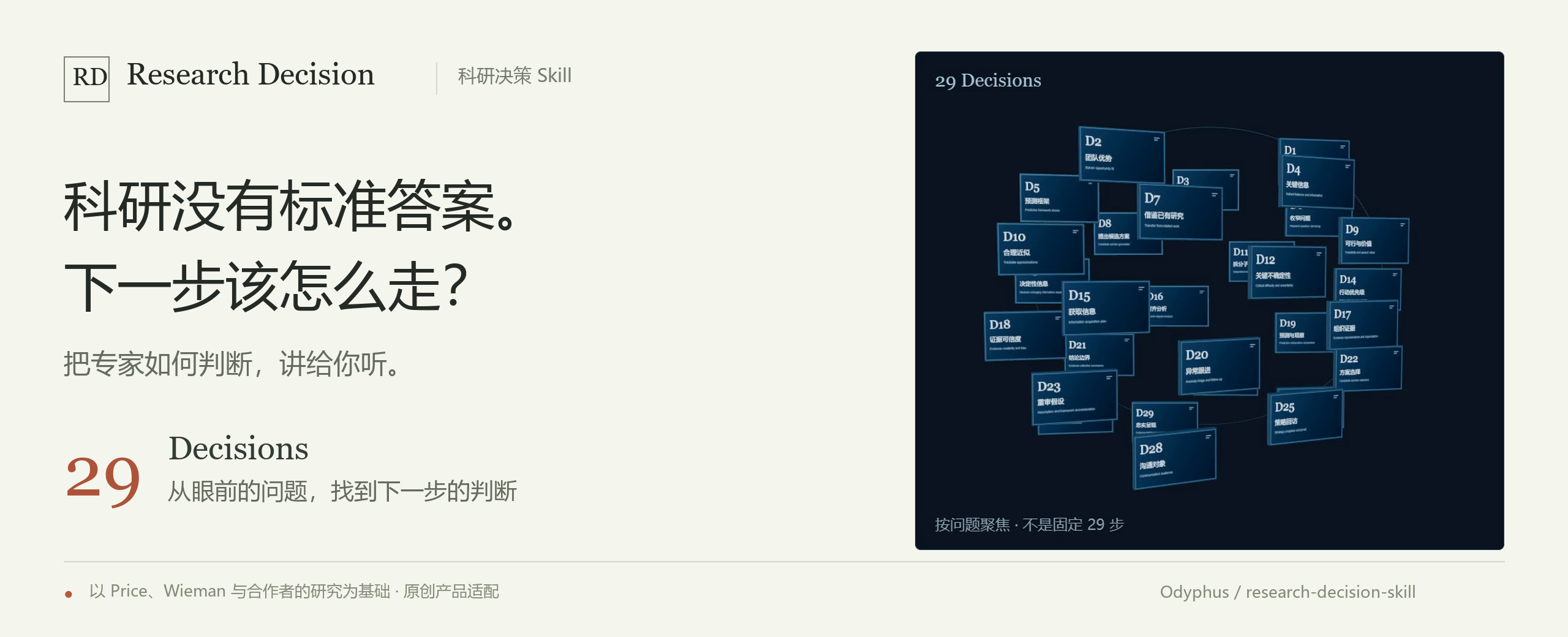Click the menu lines icon on D12 card
The width and height of the screenshot is (1568, 637).
point(1319,254)
